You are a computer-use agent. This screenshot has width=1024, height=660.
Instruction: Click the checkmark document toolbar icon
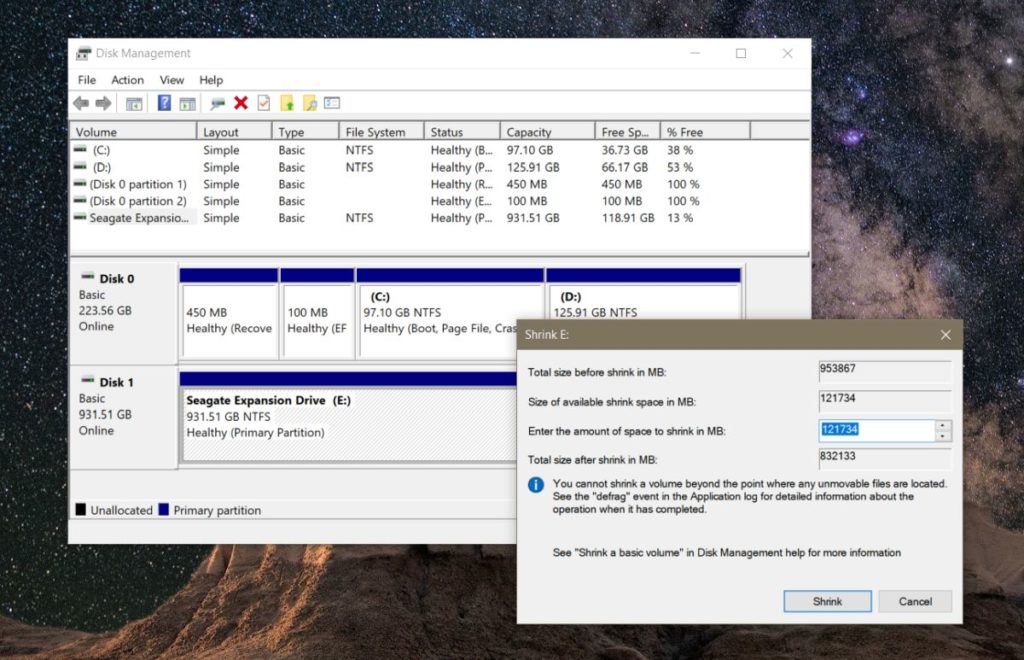tap(264, 103)
